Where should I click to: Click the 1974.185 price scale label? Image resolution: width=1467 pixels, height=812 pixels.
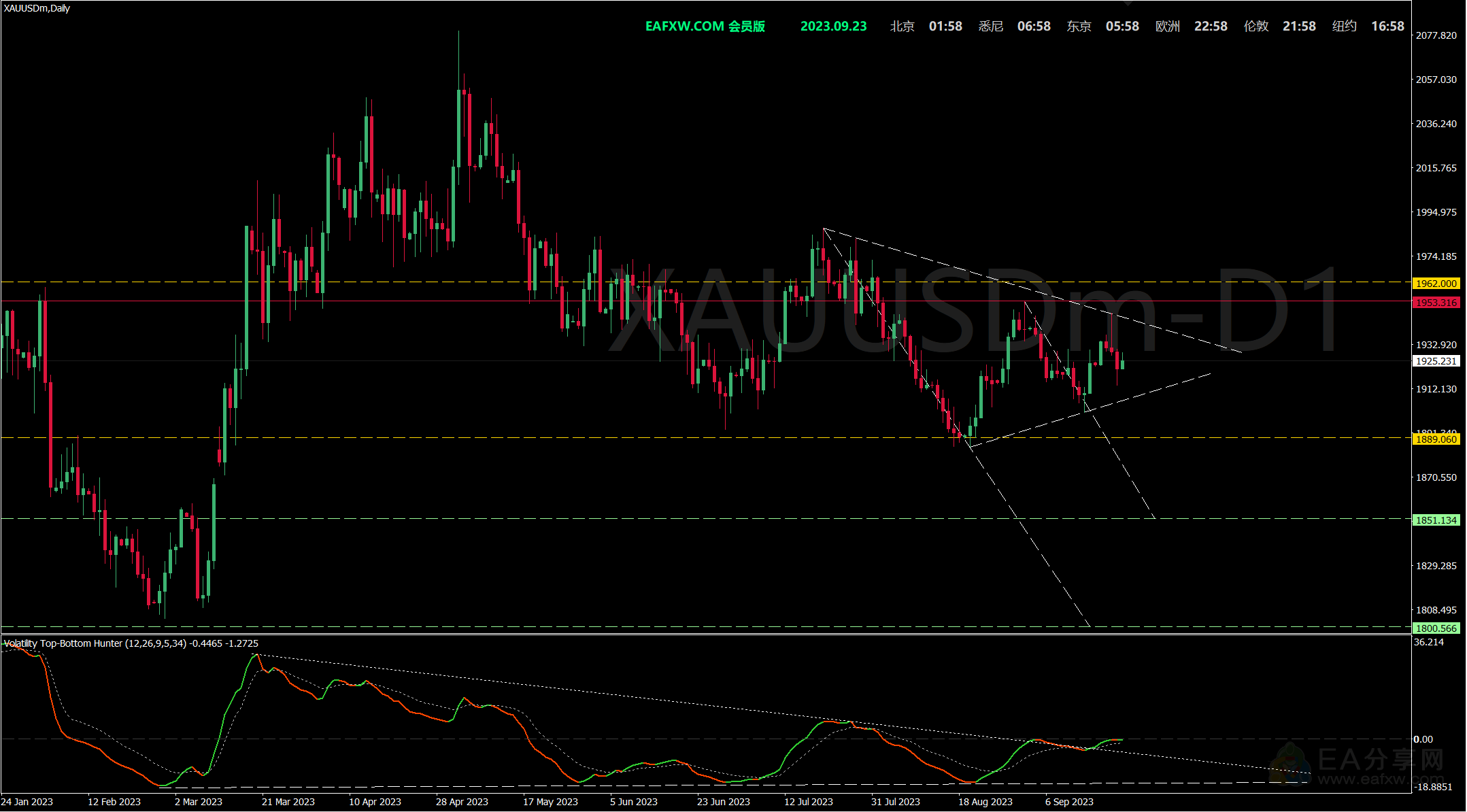pos(1436,256)
